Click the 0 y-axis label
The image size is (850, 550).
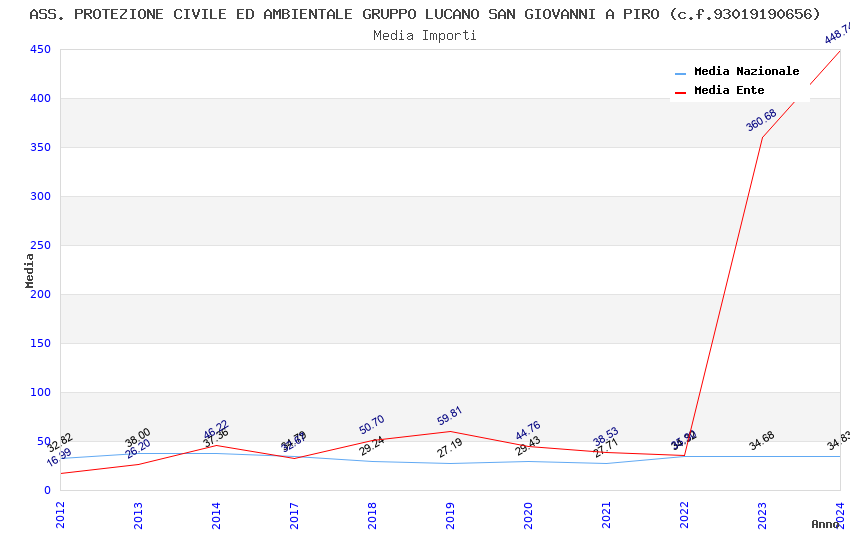48,490
